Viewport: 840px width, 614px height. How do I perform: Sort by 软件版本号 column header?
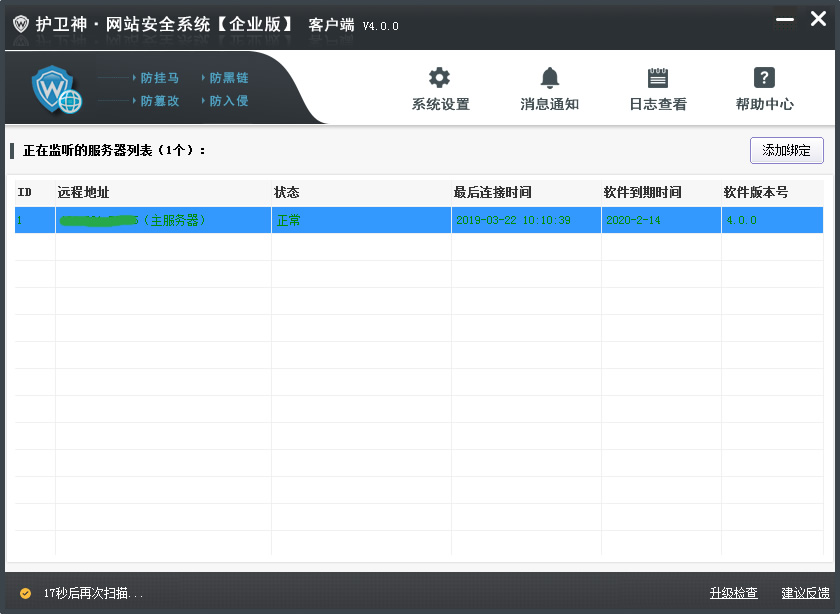coord(772,192)
